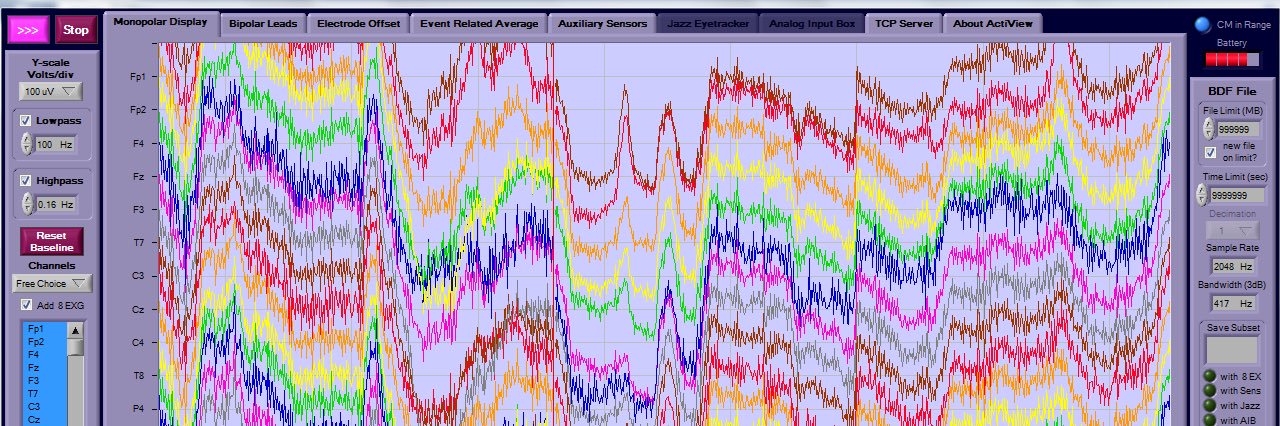Select Fz in the channel list

45,368
